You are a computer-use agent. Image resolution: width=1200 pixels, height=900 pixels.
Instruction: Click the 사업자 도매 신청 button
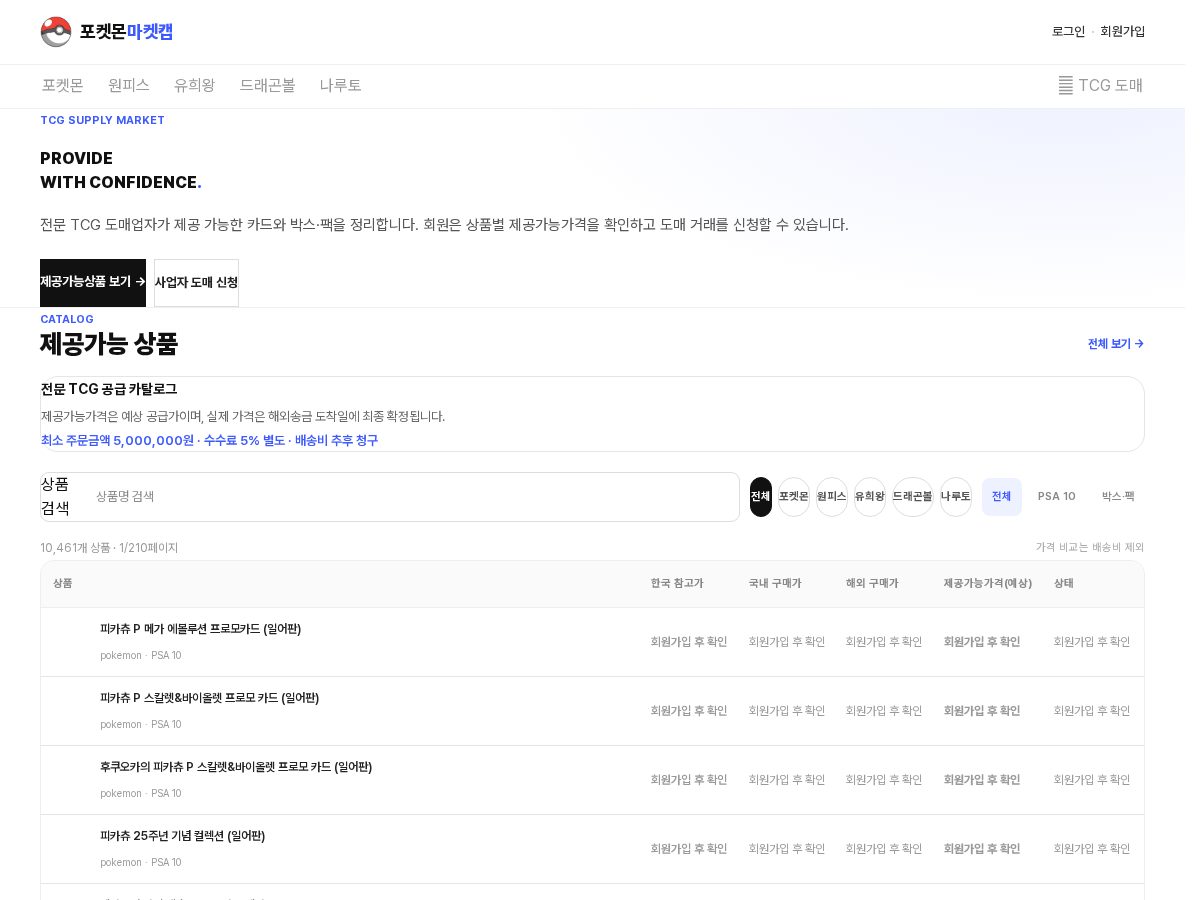(x=196, y=283)
